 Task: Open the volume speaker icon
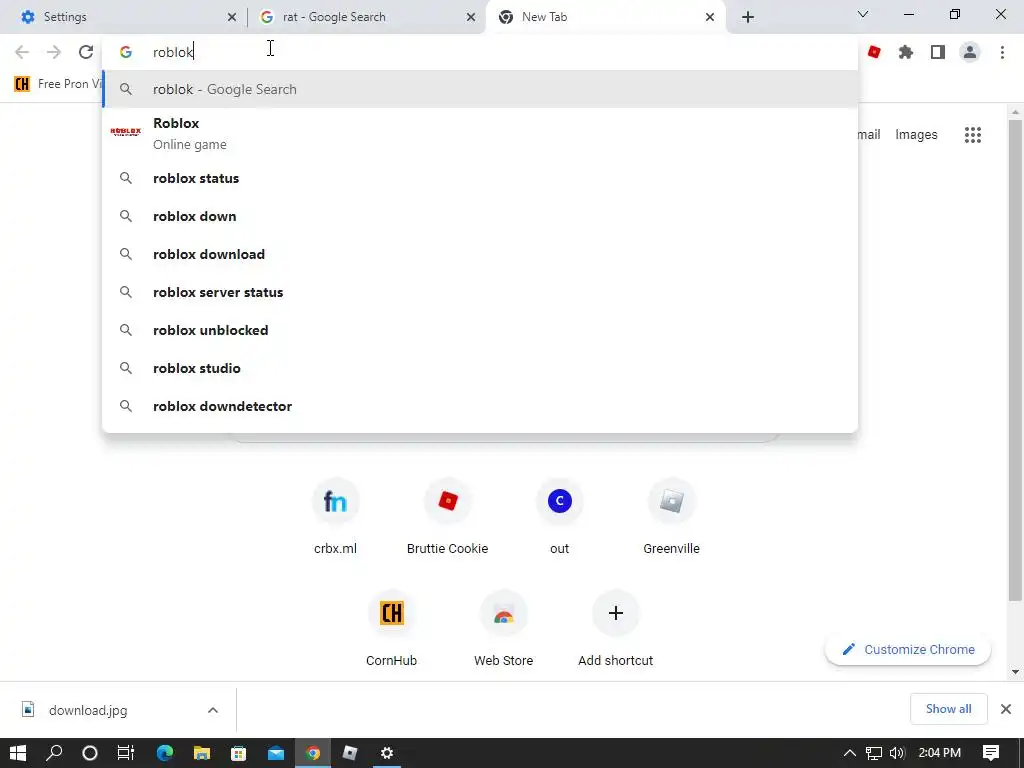click(x=897, y=753)
